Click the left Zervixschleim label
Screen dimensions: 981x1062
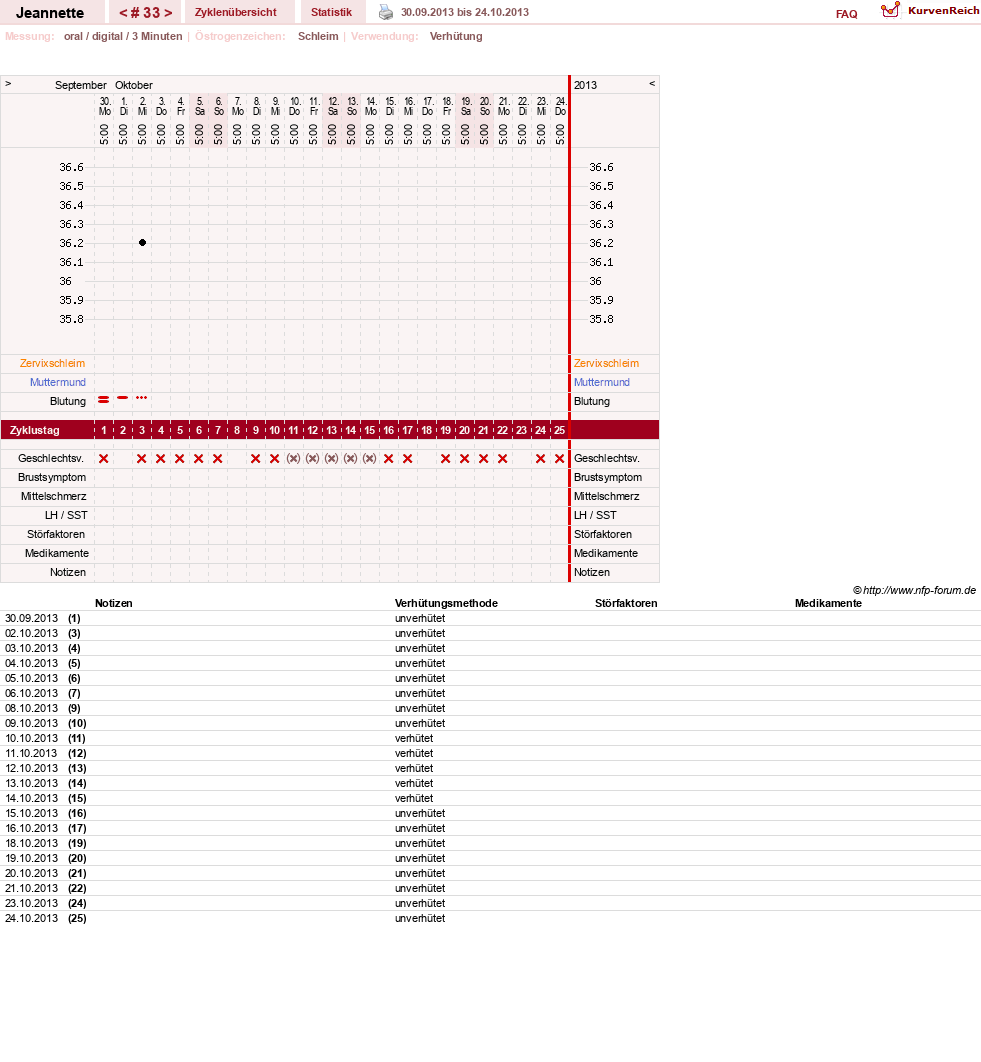53,363
